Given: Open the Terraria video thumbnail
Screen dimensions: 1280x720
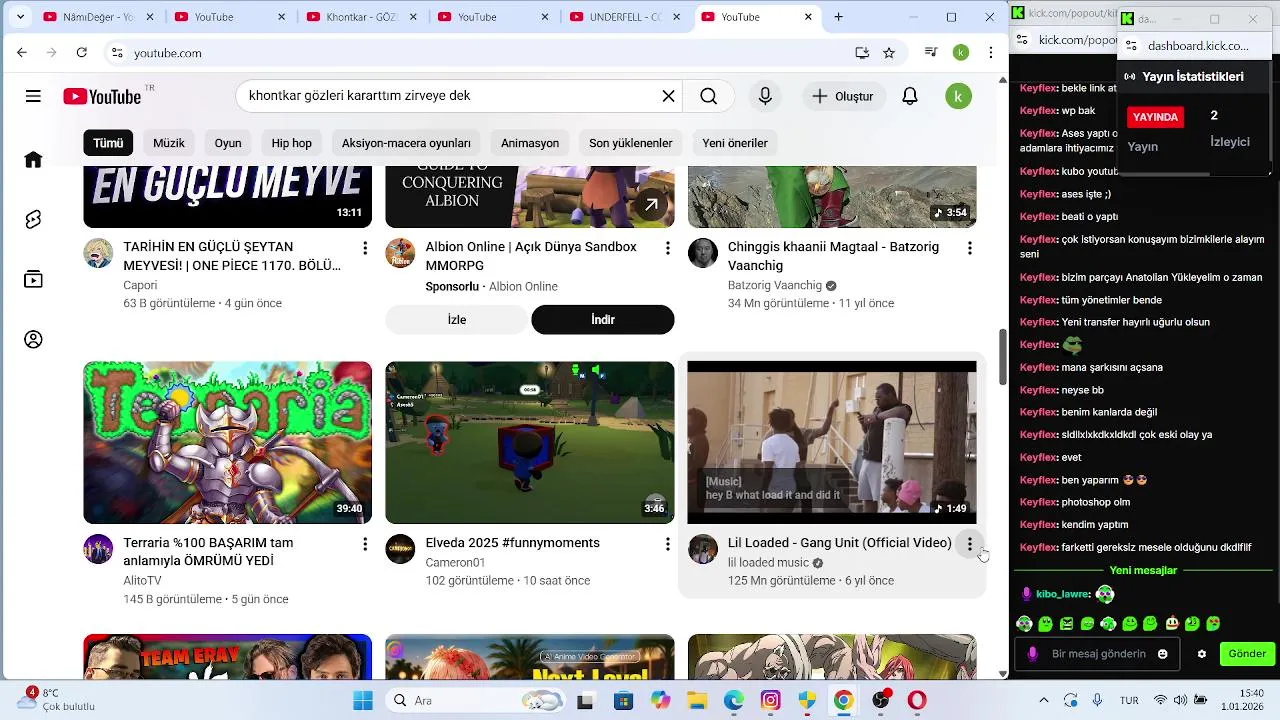Looking at the screenshot, I should 228,443.
